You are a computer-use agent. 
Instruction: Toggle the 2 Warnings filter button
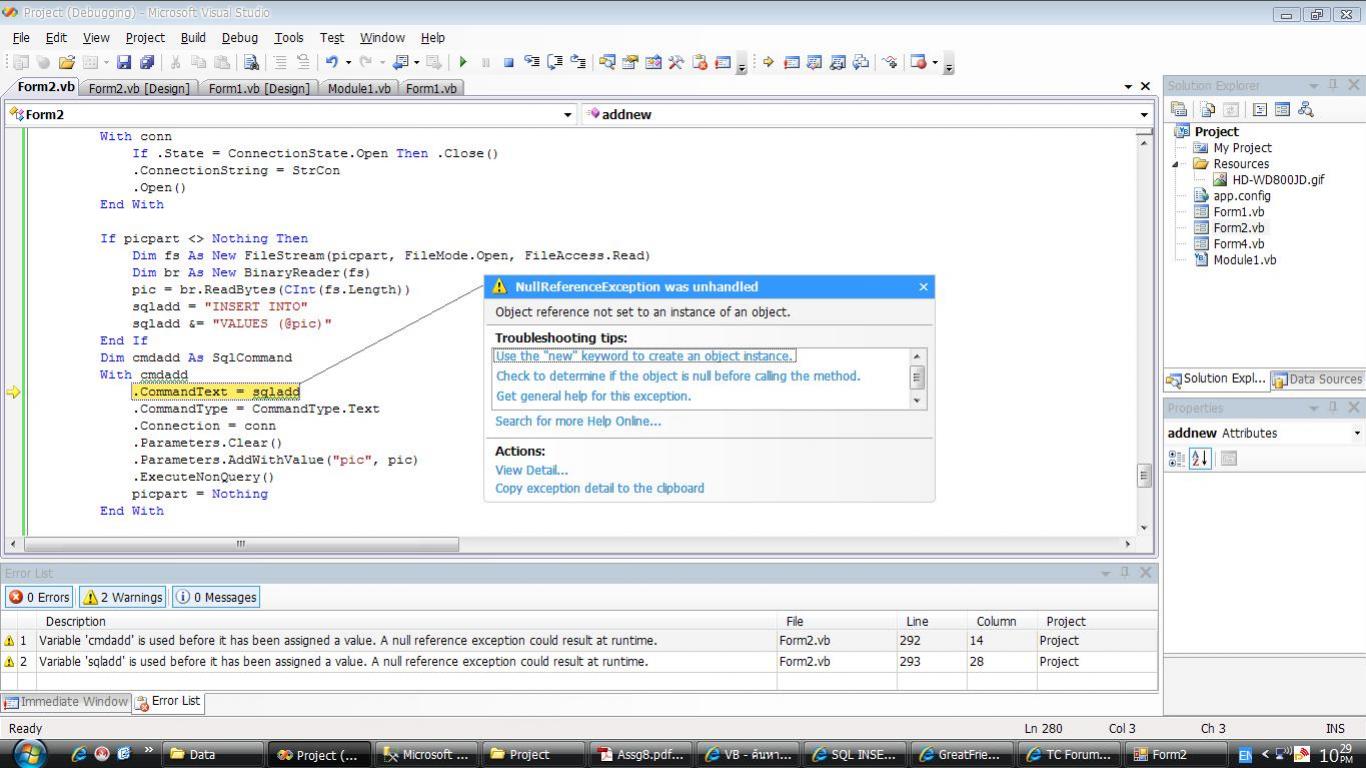124,597
